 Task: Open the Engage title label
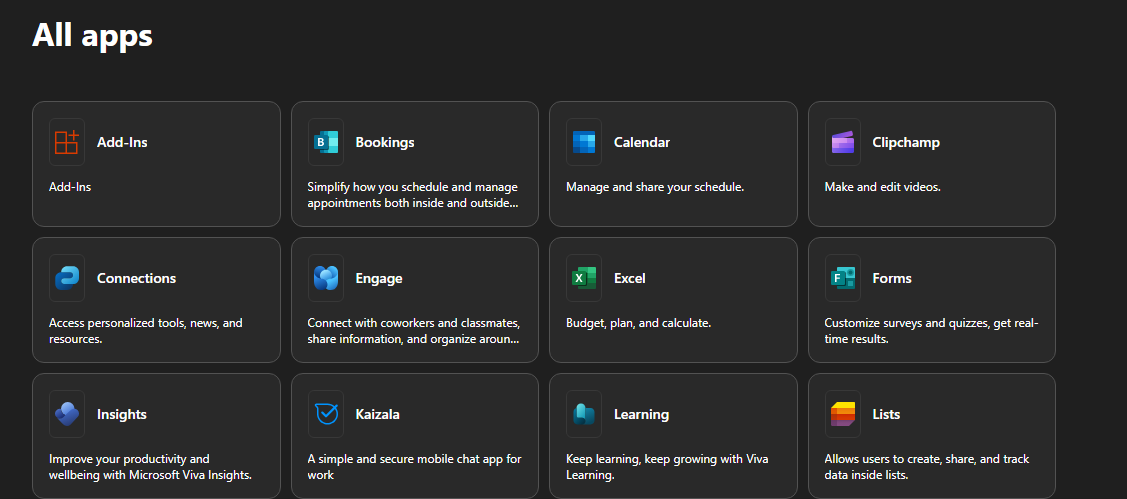click(x=379, y=278)
